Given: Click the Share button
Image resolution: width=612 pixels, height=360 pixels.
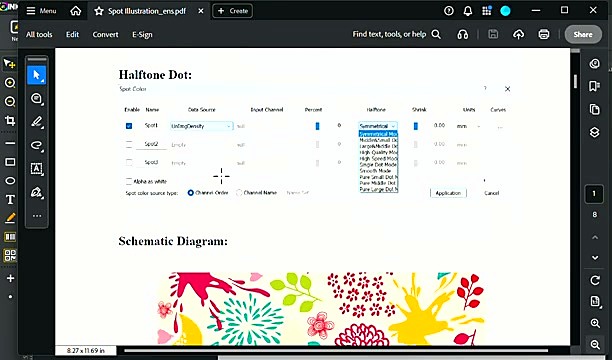Looking at the screenshot, I should 583,34.
